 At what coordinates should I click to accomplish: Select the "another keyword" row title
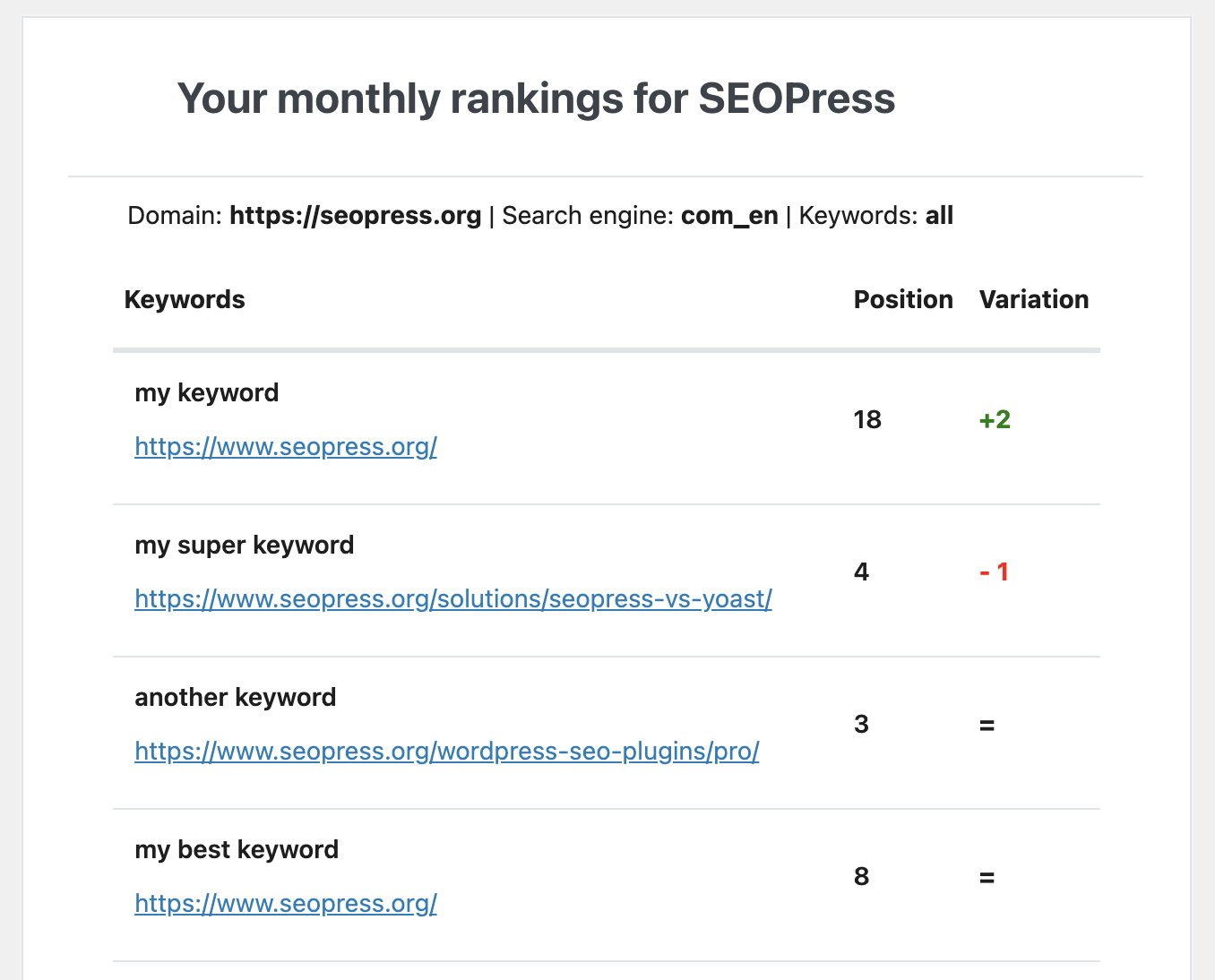(x=236, y=697)
